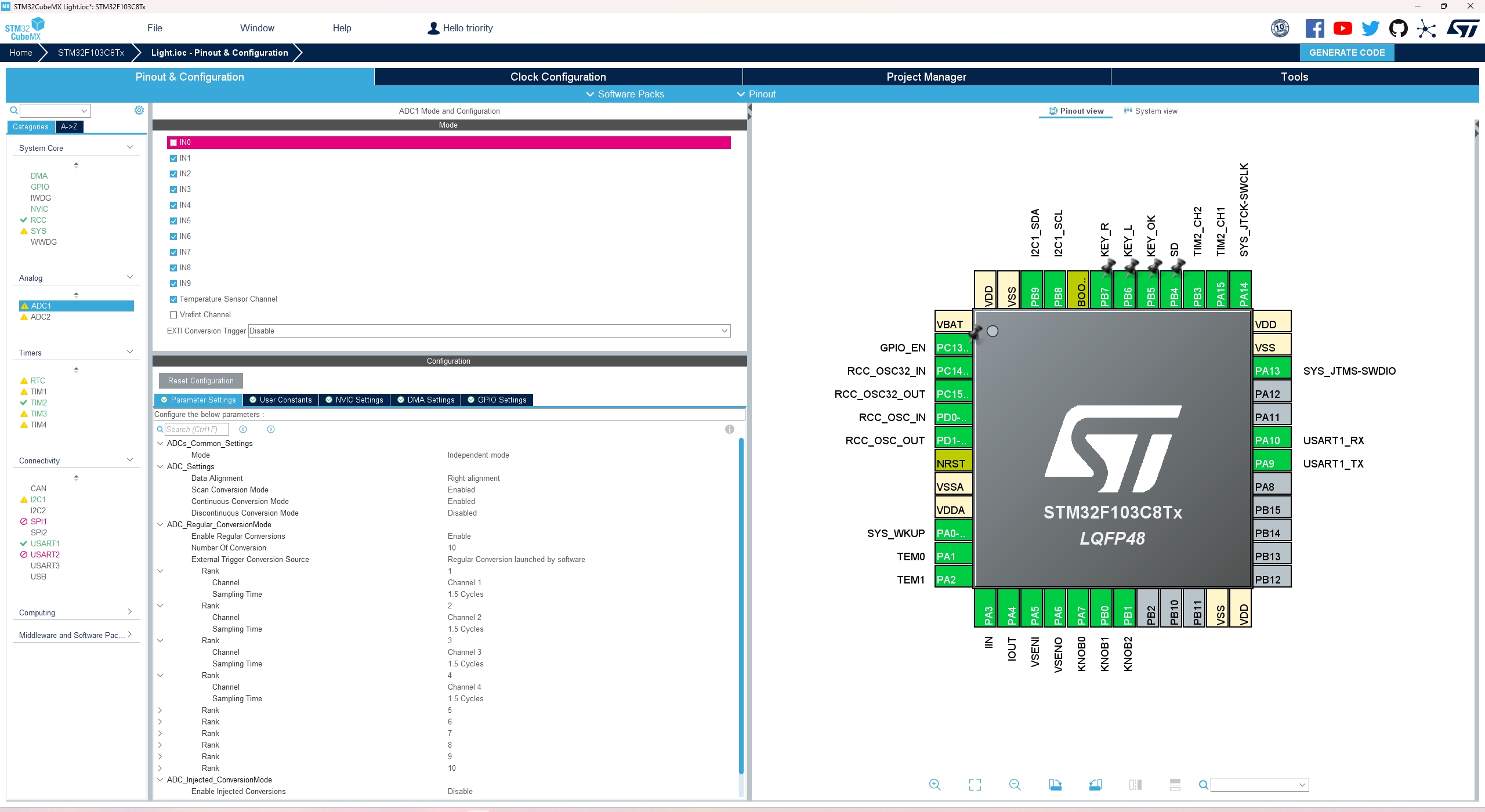Click the parameter list vertical scrollbar

[x=741, y=605]
